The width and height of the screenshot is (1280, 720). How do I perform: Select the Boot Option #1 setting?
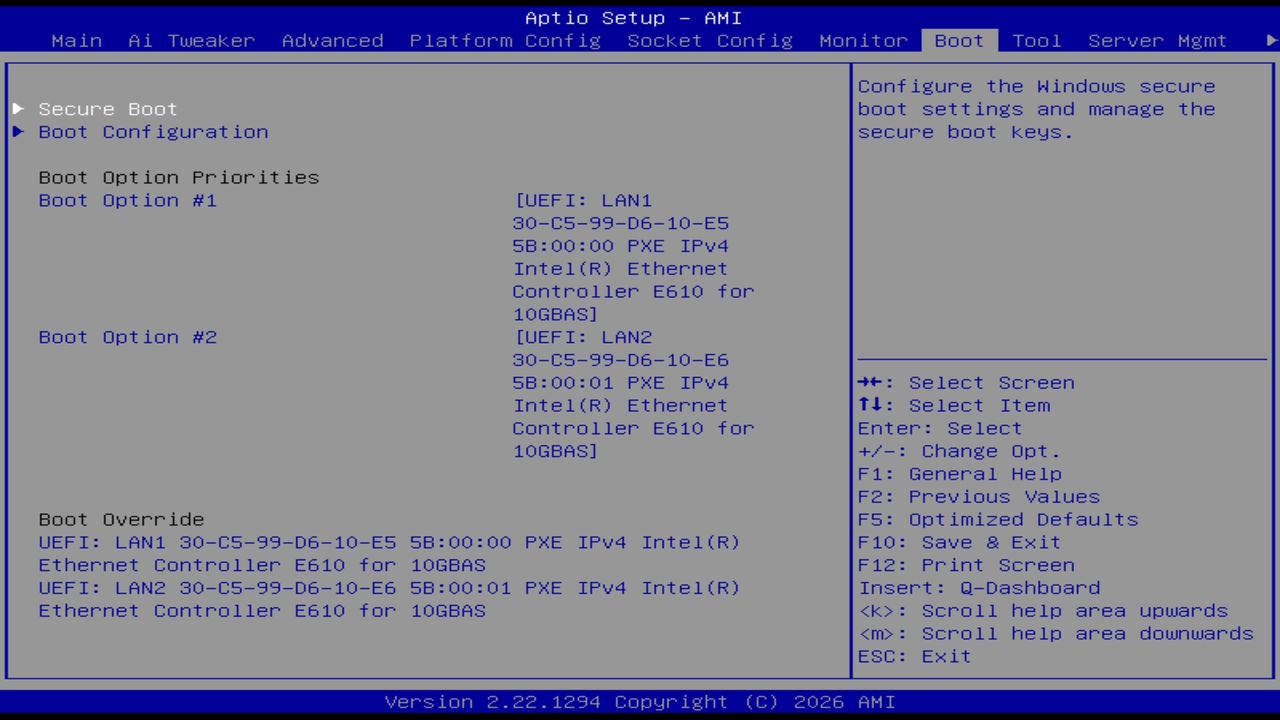127,200
